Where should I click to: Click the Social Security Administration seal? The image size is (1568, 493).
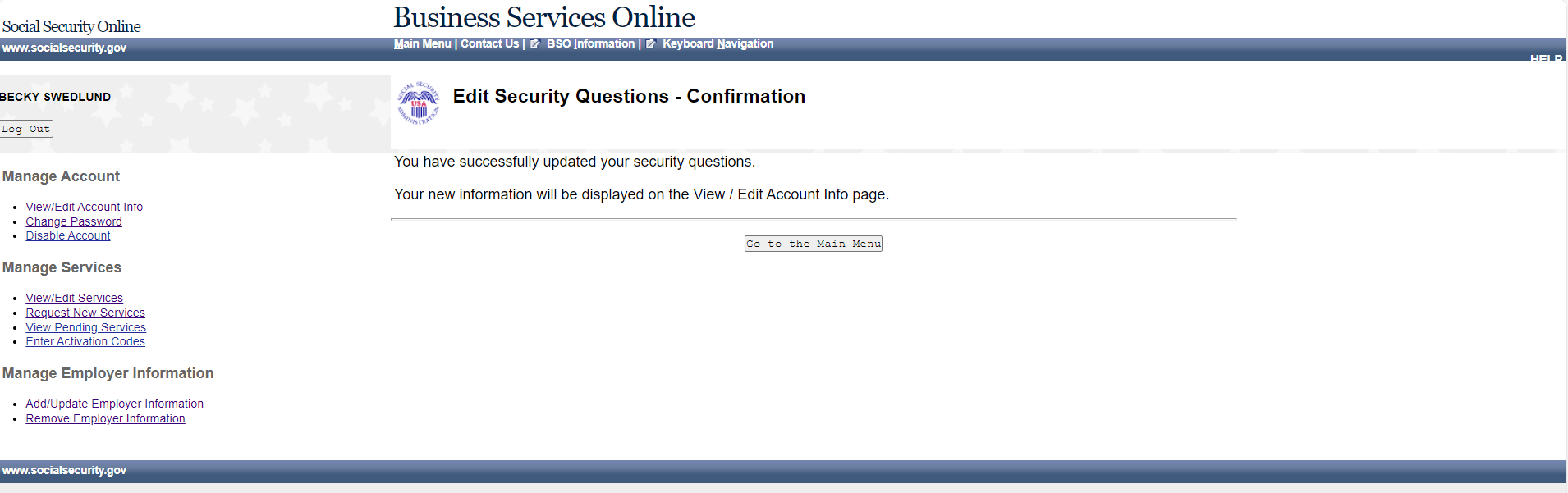pos(419,103)
